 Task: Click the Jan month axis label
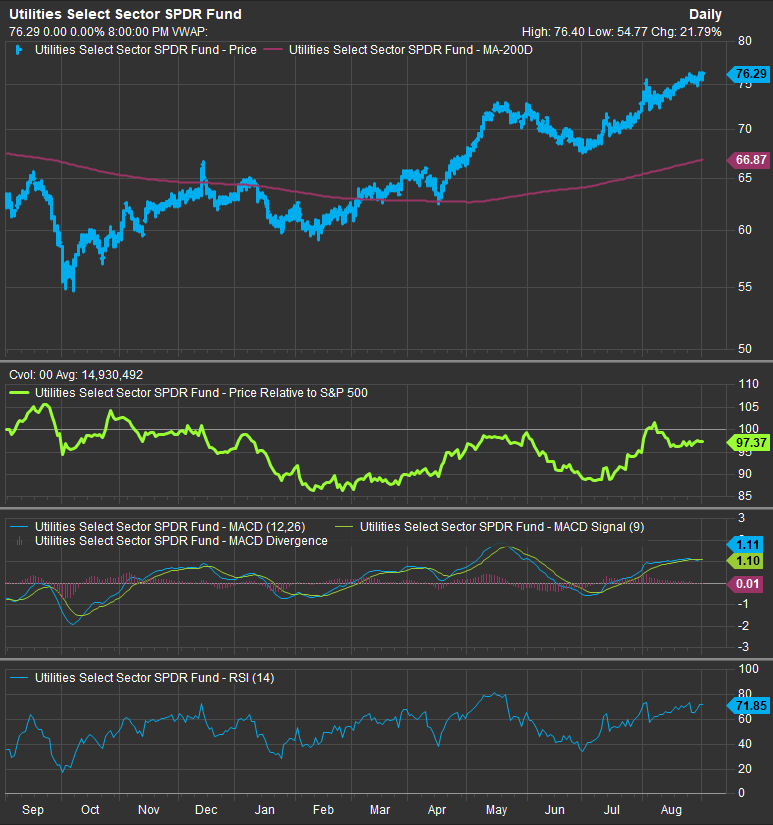264,810
